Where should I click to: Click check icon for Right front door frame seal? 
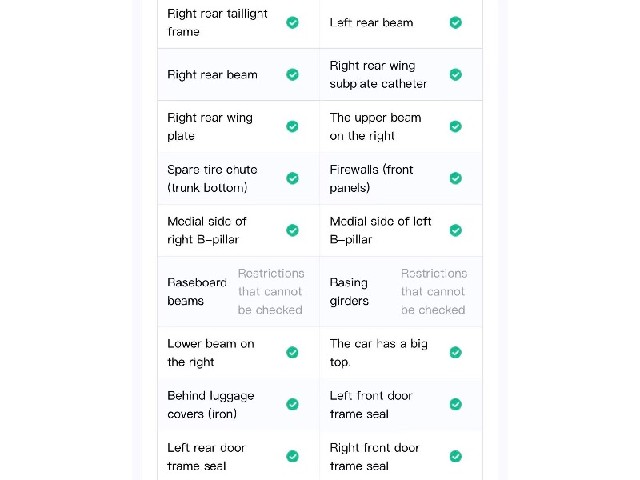[456, 456]
